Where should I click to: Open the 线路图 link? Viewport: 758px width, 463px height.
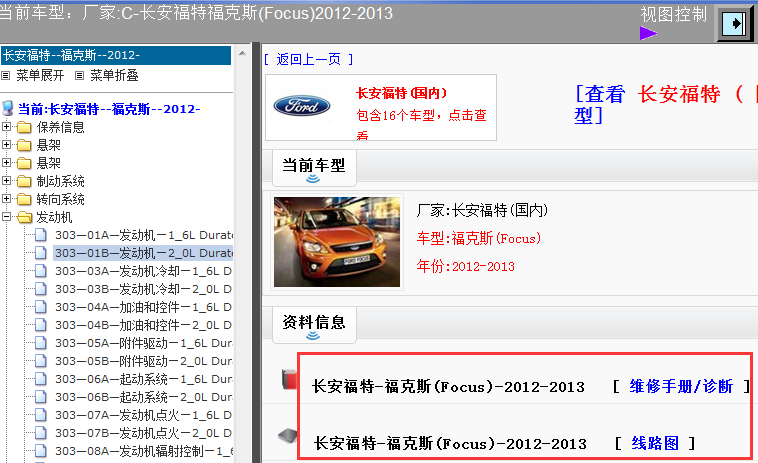[655, 443]
